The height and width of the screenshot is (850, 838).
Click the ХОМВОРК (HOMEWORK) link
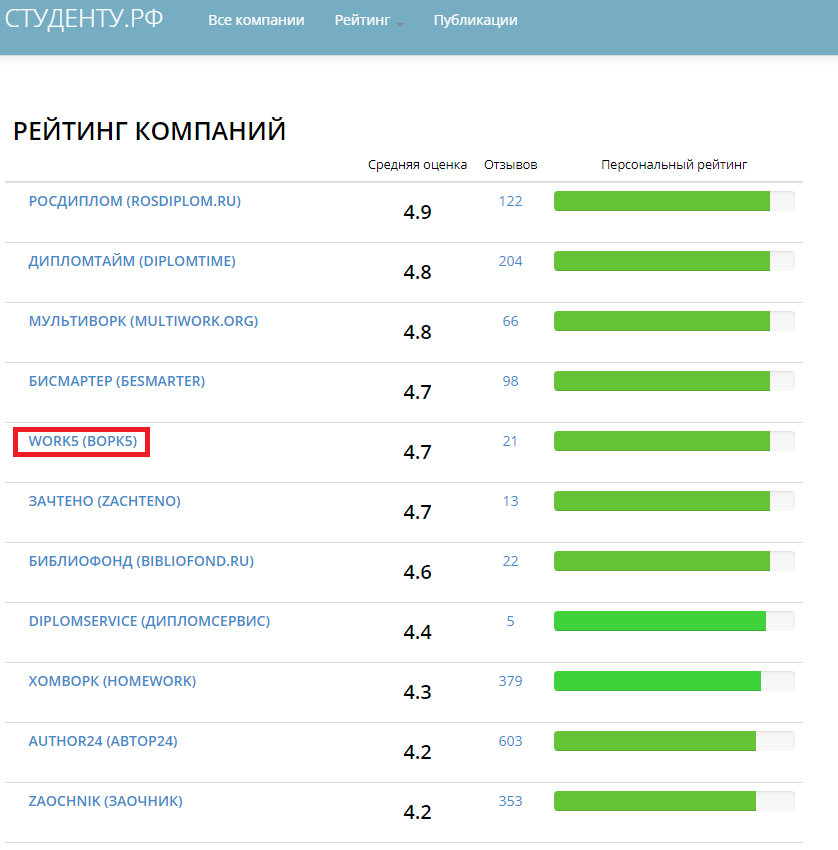pos(112,681)
